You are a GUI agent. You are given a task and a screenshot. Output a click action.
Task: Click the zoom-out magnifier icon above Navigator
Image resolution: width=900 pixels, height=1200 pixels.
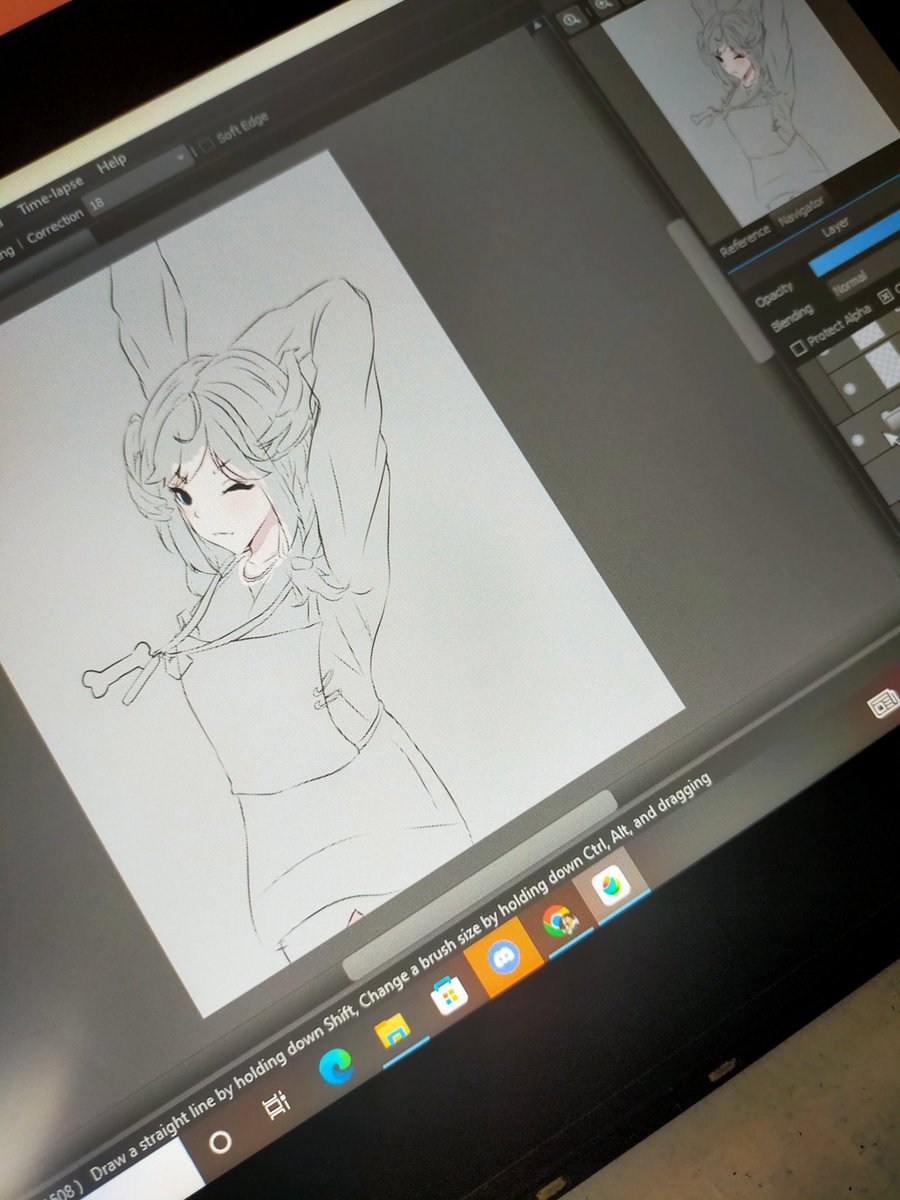573,19
